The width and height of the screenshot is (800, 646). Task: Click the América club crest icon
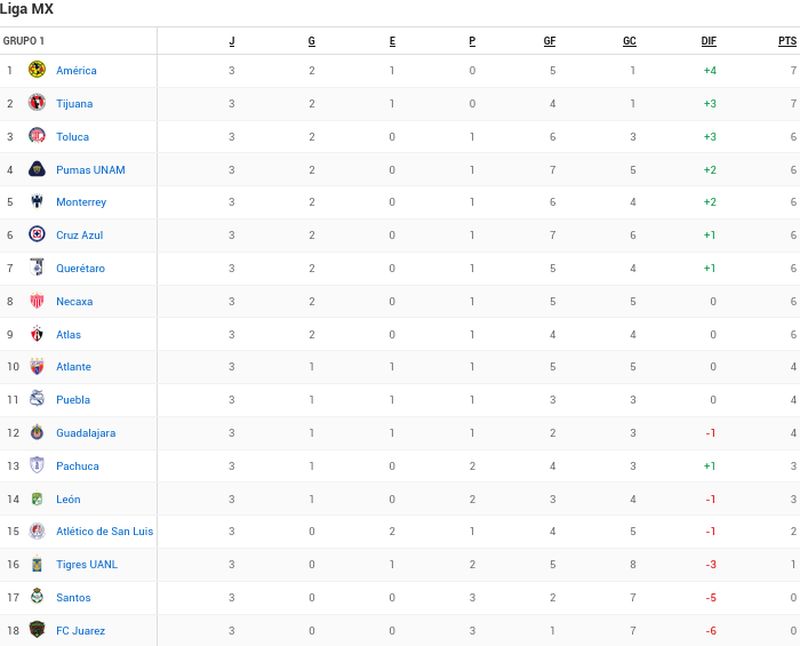click(x=37, y=69)
